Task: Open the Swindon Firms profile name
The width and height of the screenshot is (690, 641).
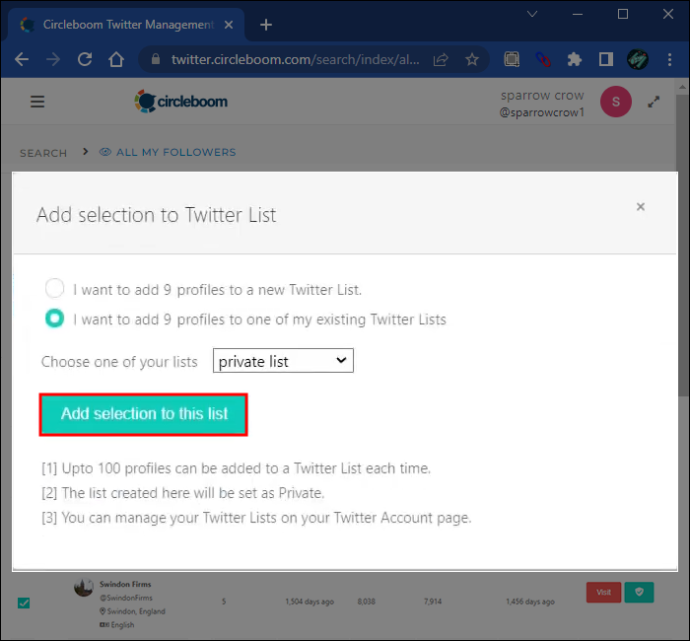Action: coord(125,584)
